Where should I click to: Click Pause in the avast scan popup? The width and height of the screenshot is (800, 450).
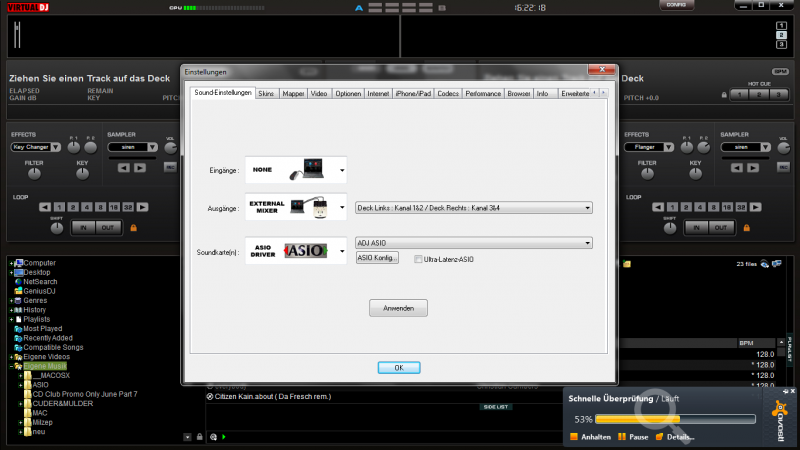(633, 437)
